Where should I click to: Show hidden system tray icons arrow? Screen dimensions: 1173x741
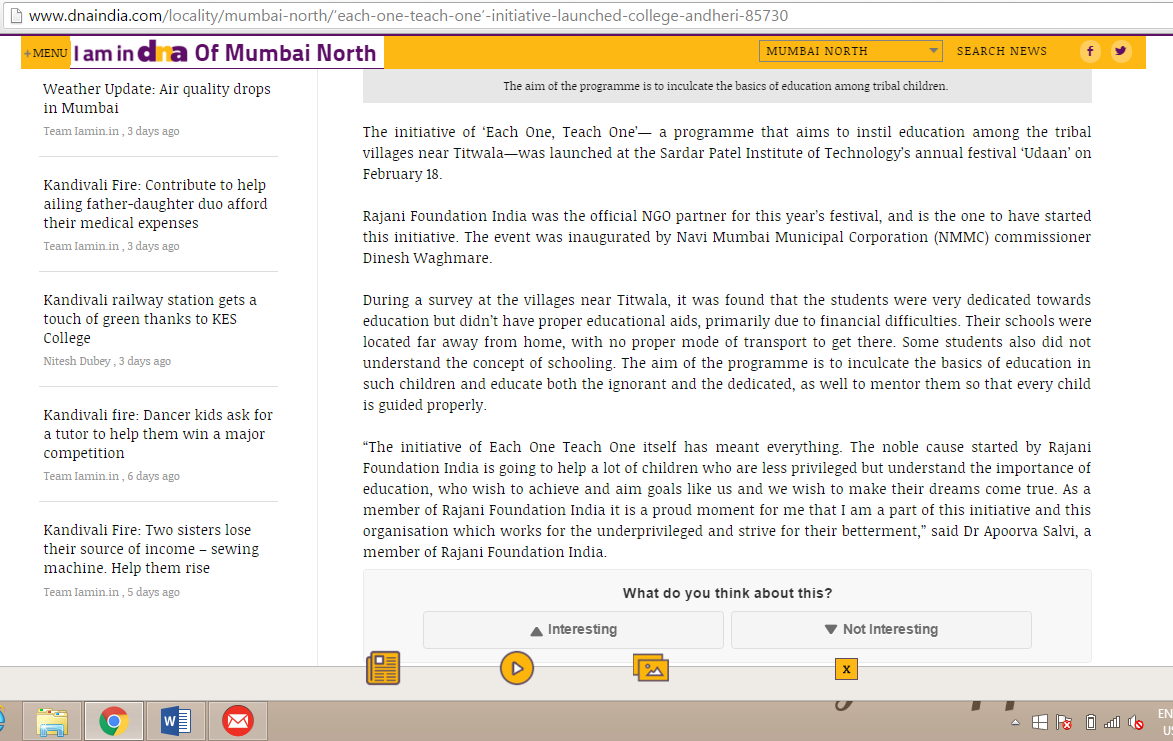point(1015,722)
